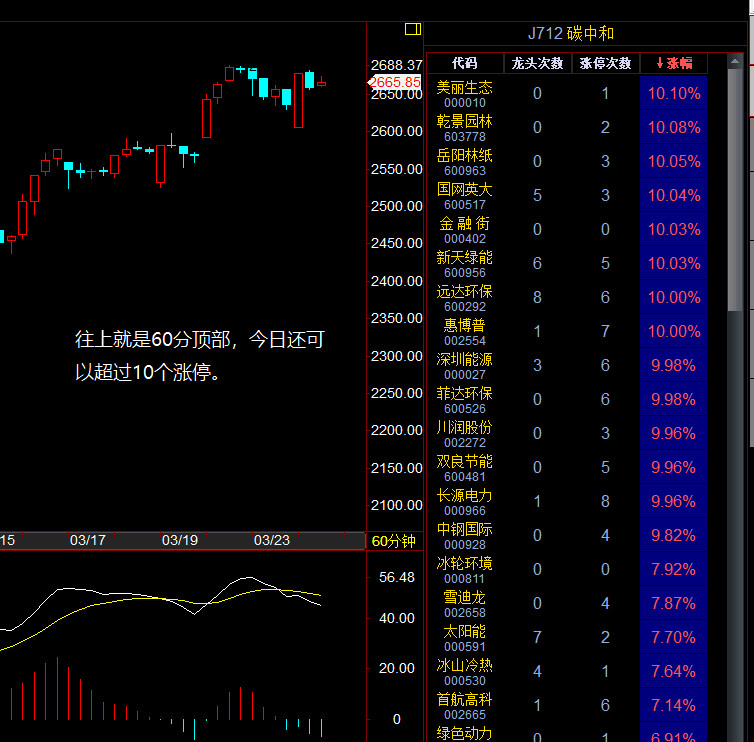This screenshot has height=742, width=754.
Task: Click the 龙头次数 value 8 for 远达环保
Action: 537,297
